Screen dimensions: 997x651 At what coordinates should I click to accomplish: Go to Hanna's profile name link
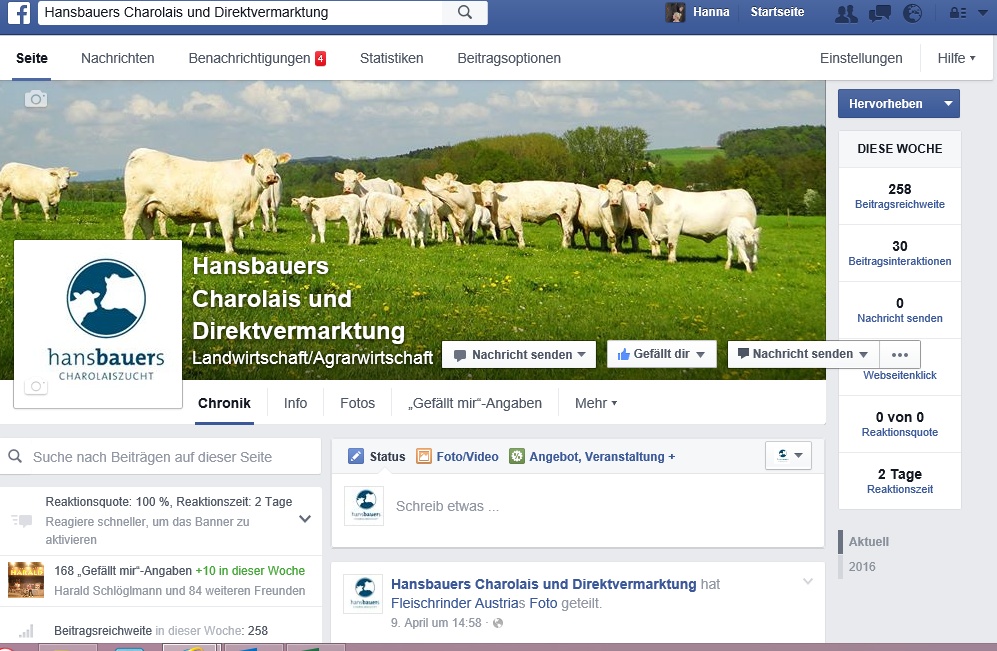711,12
